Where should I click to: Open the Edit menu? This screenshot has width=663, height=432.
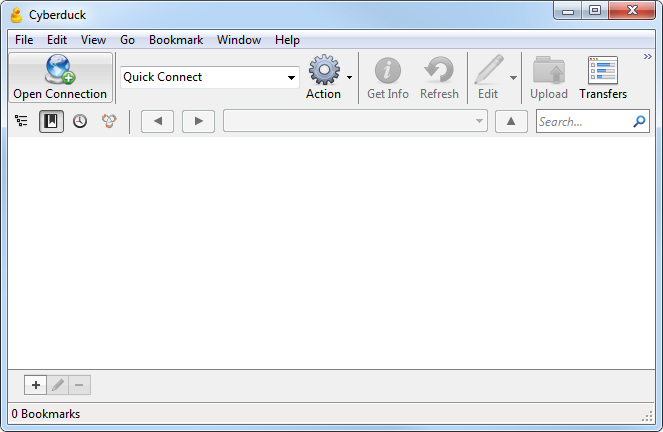(57, 40)
